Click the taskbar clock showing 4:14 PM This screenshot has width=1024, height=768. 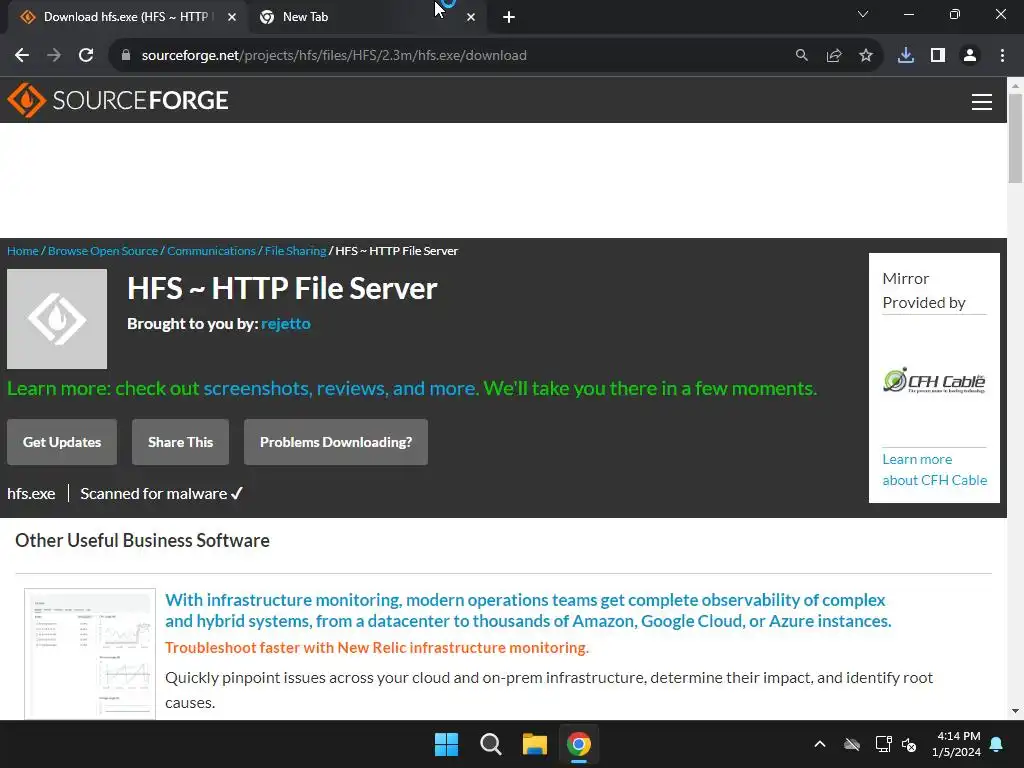957,744
